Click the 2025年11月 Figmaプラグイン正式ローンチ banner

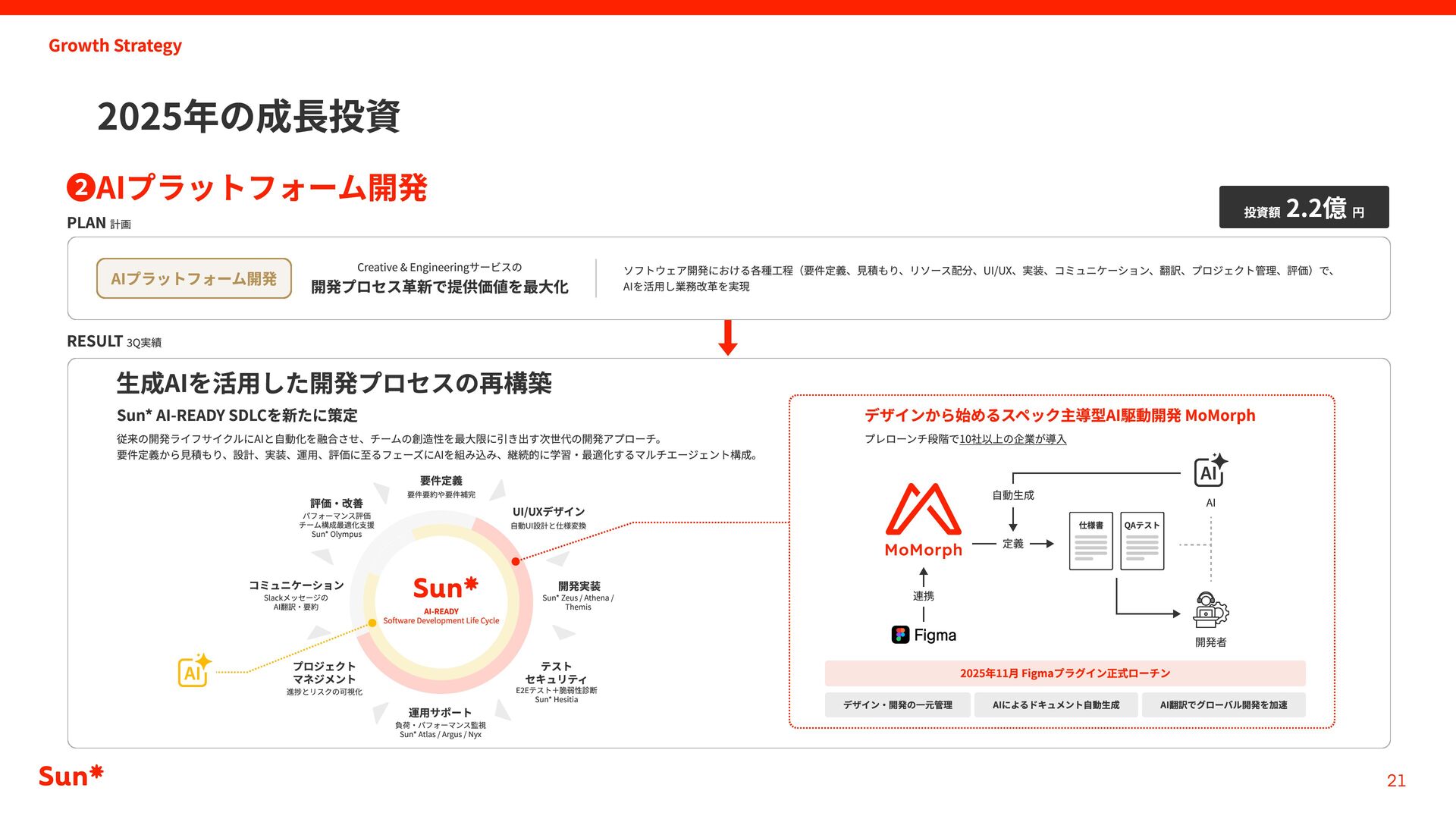click(x=1065, y=673)
